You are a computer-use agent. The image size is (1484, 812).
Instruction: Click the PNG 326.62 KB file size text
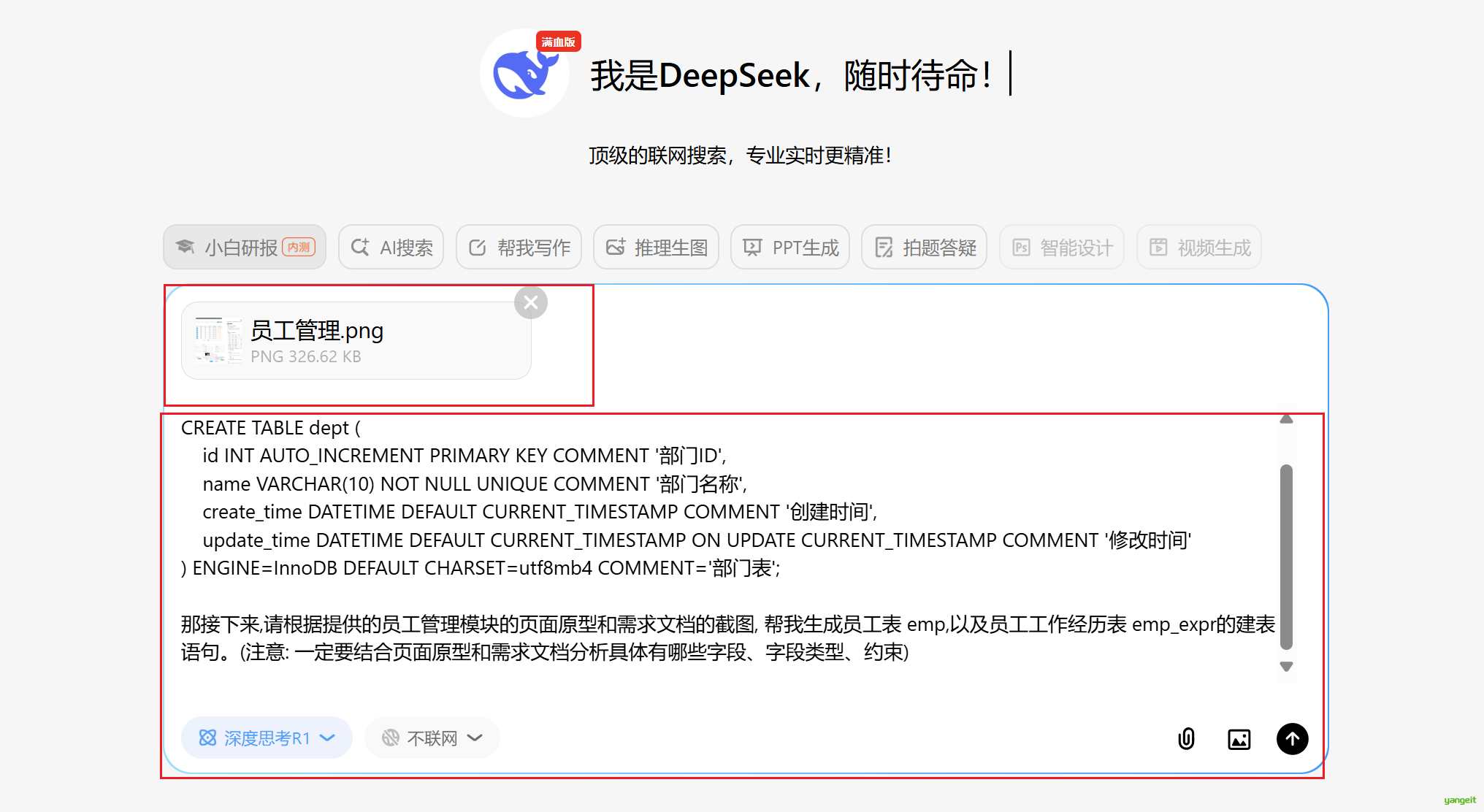[306, 356]
